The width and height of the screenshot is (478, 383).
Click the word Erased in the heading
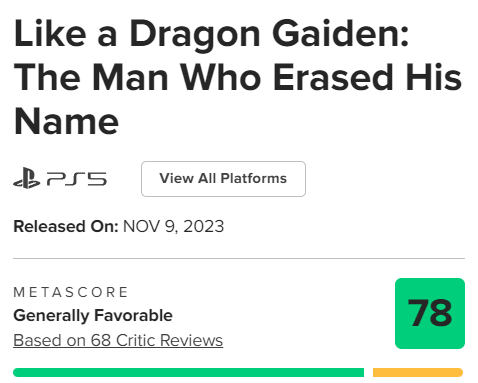coord(333,78)
